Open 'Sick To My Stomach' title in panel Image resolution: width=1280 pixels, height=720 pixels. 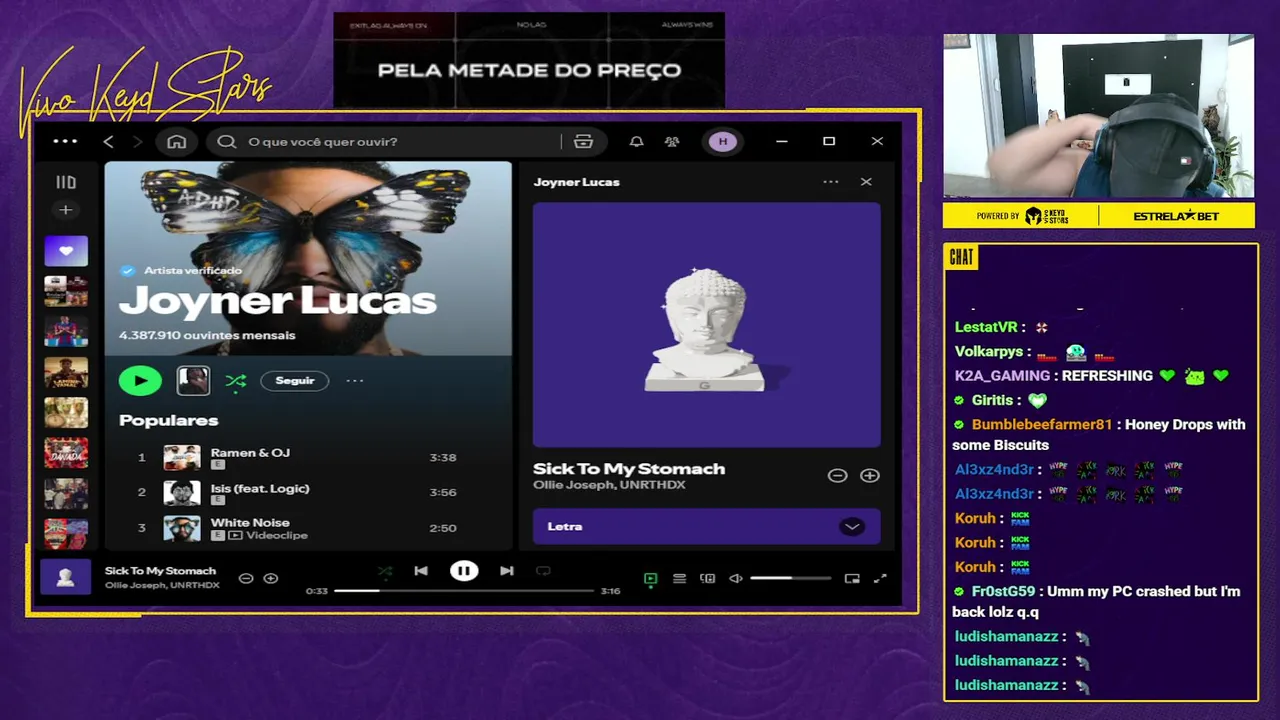click(x=629, y=469)
